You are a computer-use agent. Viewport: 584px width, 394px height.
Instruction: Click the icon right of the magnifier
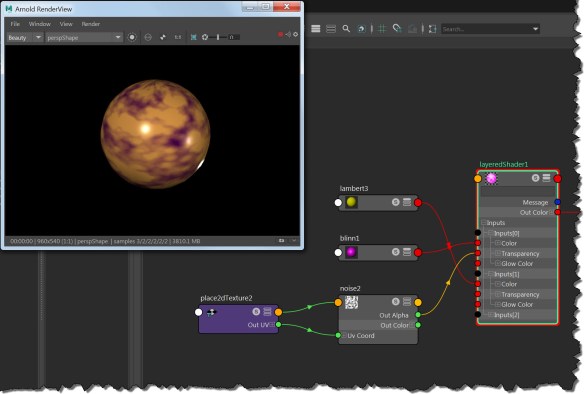pyautogui.click(x=361, y=29)
